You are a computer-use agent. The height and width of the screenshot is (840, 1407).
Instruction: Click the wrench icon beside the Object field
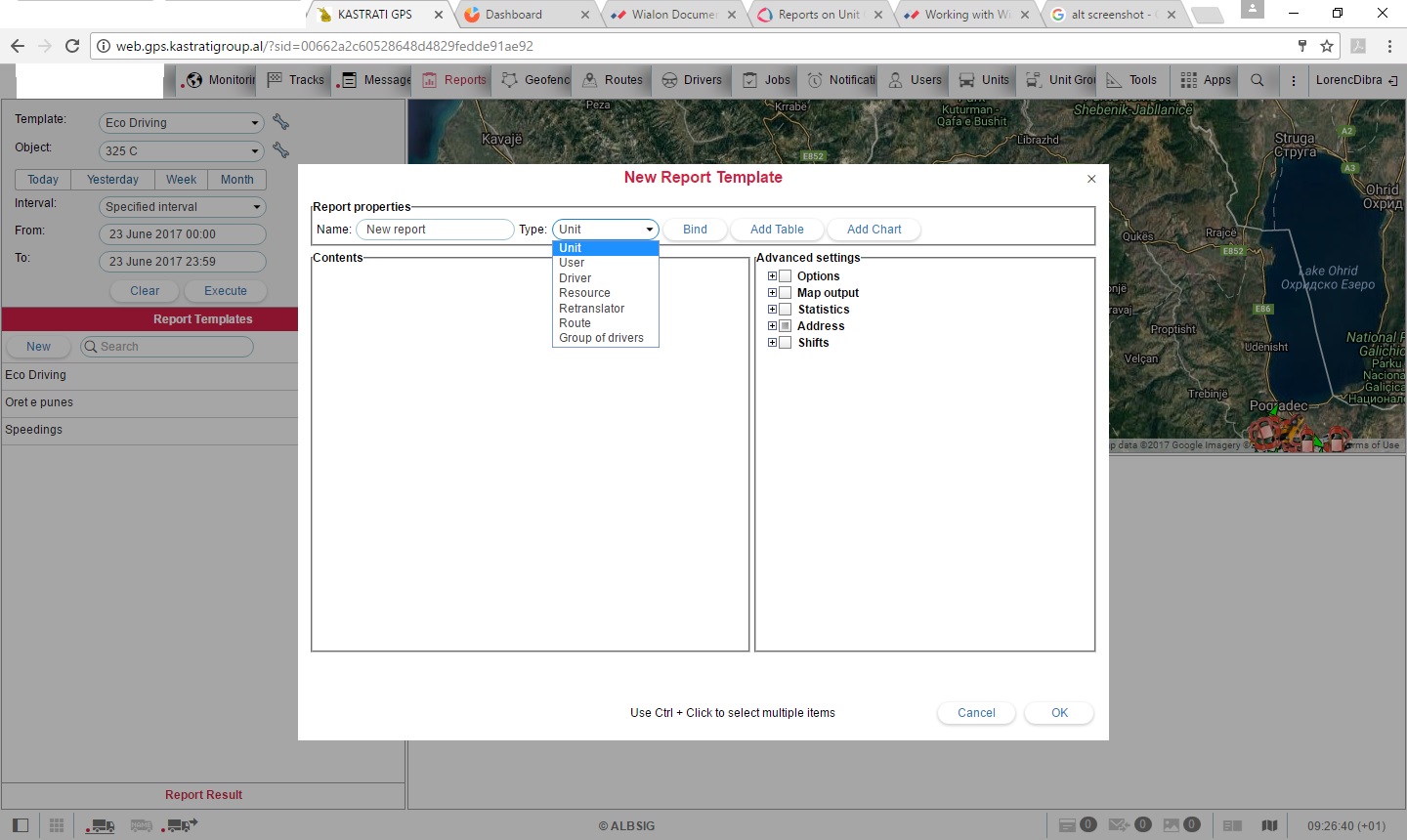280,150
